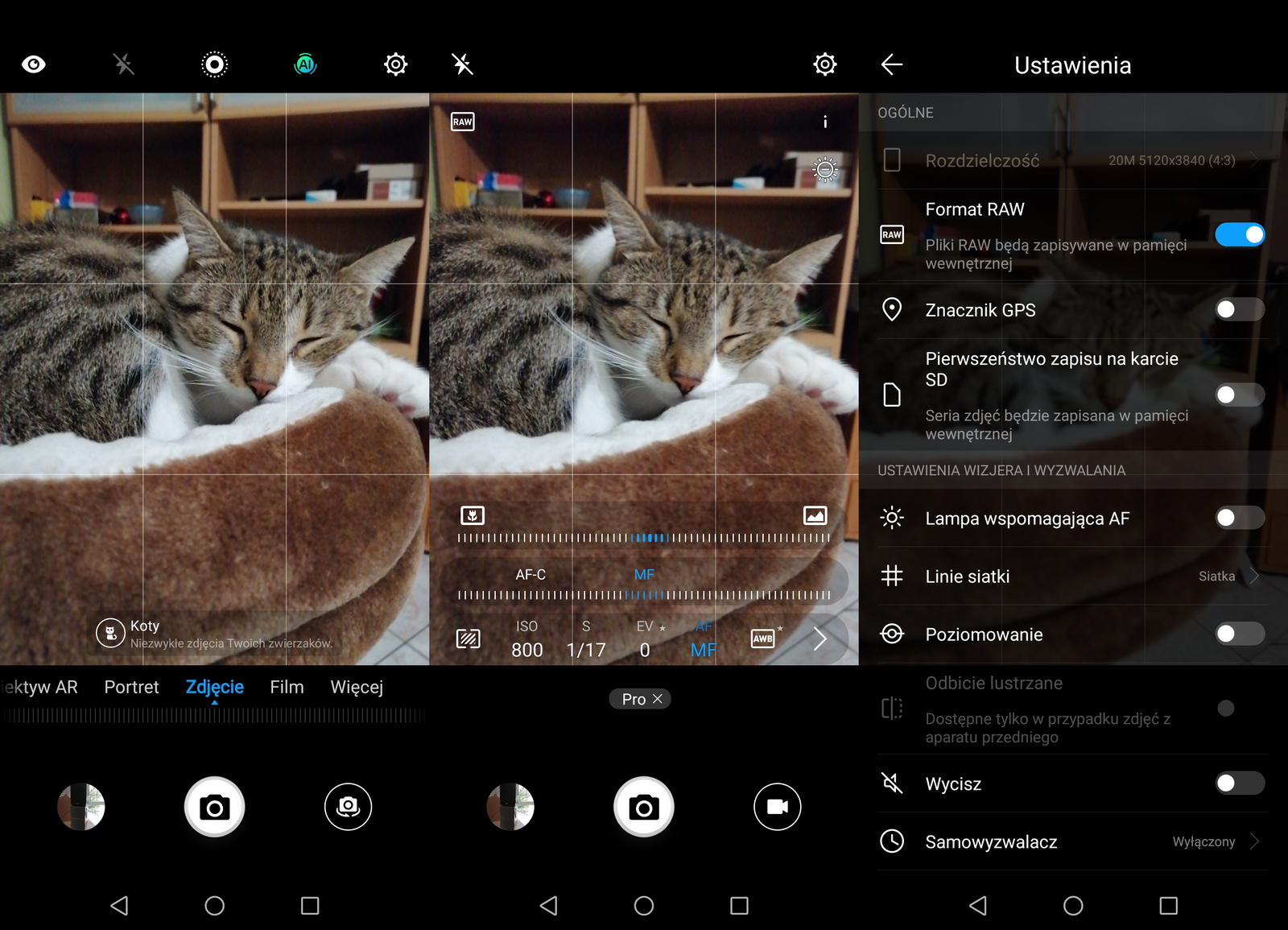Expand more Pro parameters chevron
The width and height of the screenshot is (1288, 930).
pyautogui.click(x=820, y=639)
